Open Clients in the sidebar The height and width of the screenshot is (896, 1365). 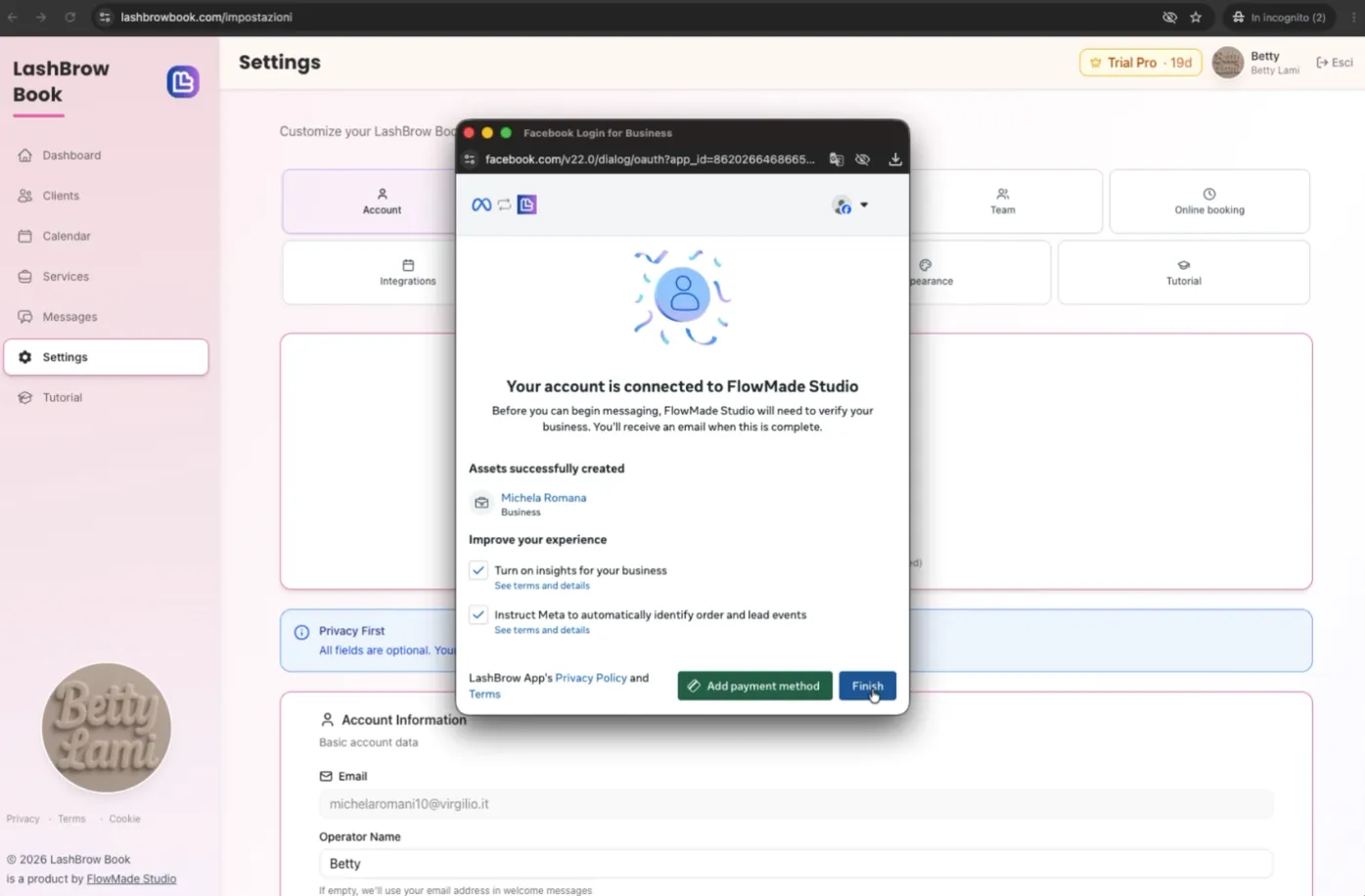pos(106,196)
